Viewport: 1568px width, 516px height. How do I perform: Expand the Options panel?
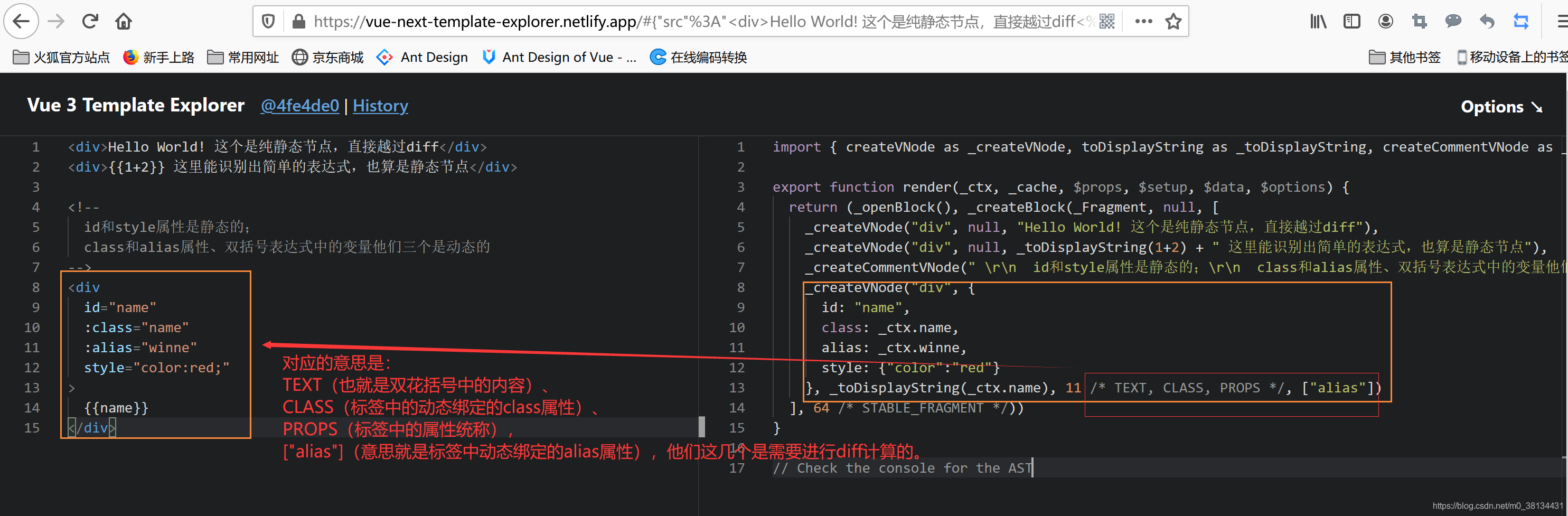pyautogui.click(x=1501, y=107)
